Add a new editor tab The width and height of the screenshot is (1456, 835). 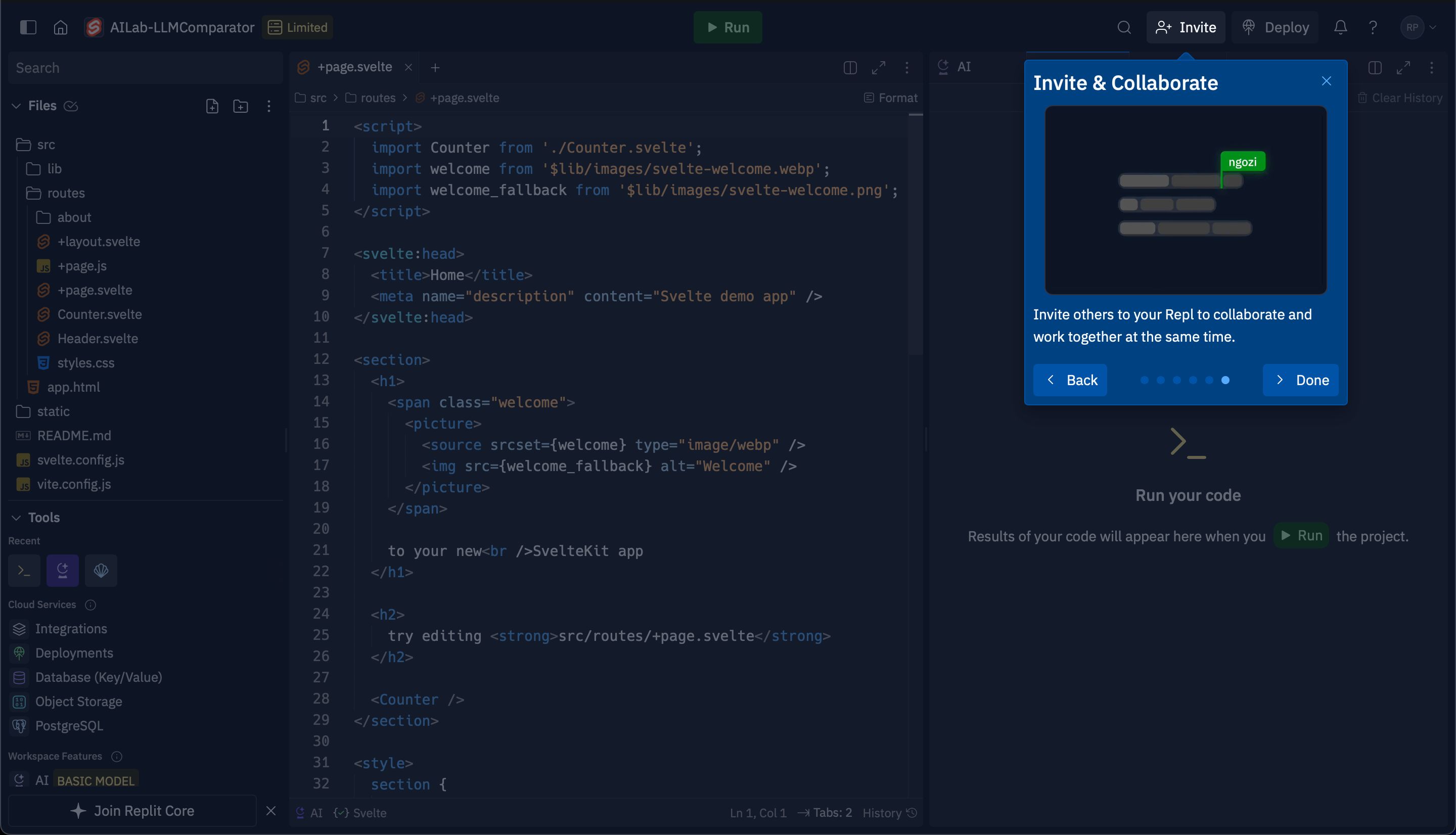[x=435, y=68]
